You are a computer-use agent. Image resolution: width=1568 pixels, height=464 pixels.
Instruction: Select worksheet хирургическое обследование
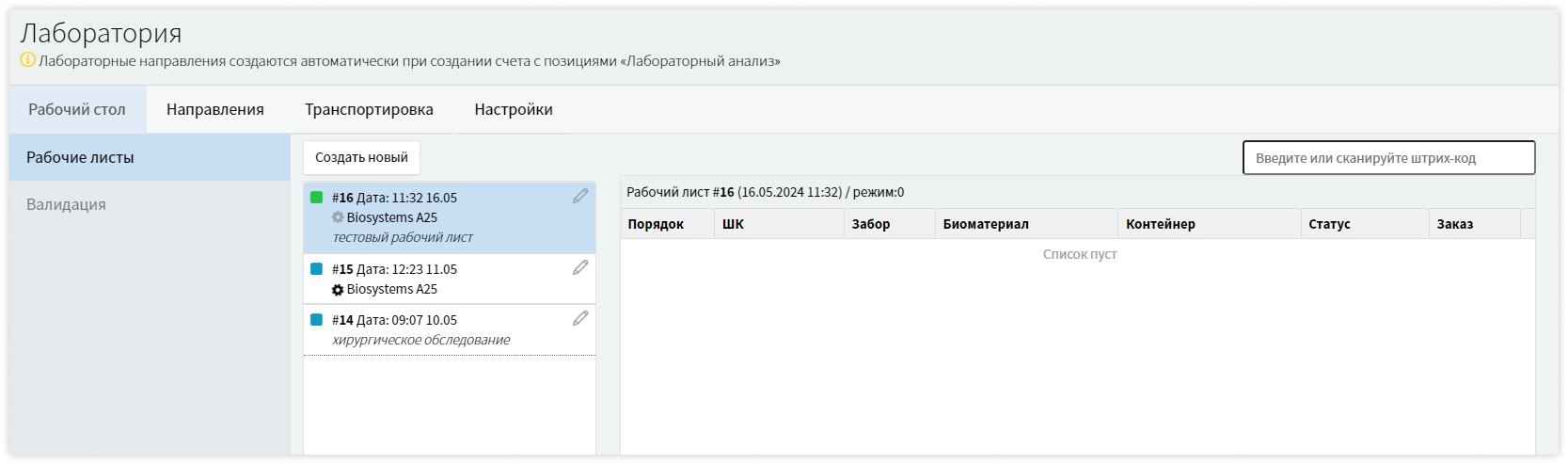click(x=421, y=340)
